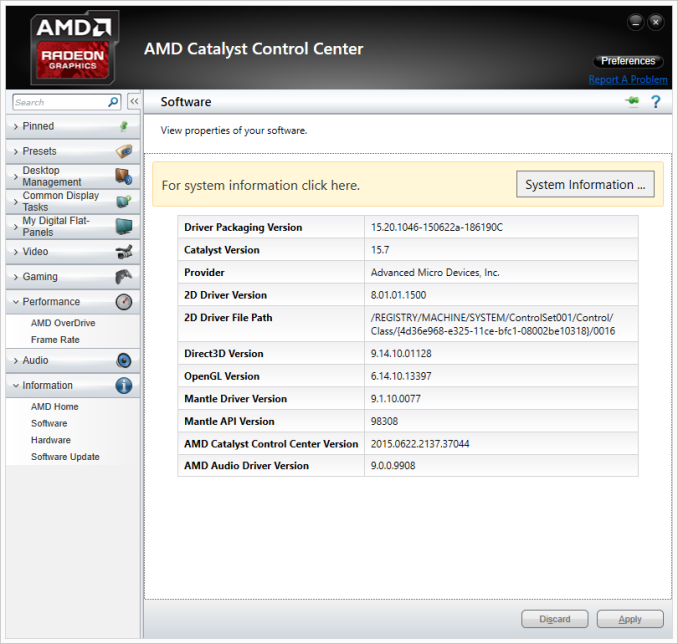Expand the Presets section

[16, 151]
